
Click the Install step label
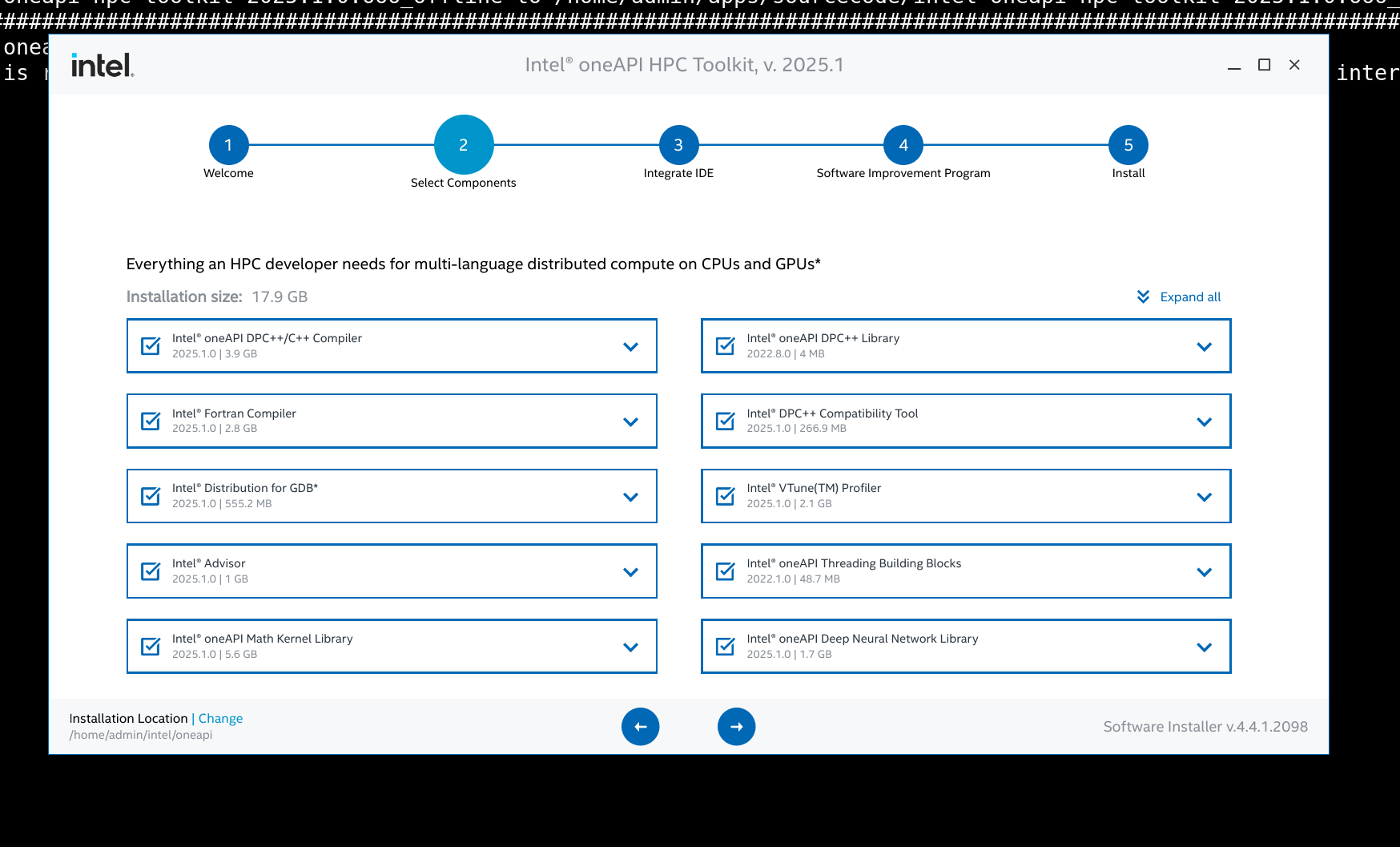1128,173
